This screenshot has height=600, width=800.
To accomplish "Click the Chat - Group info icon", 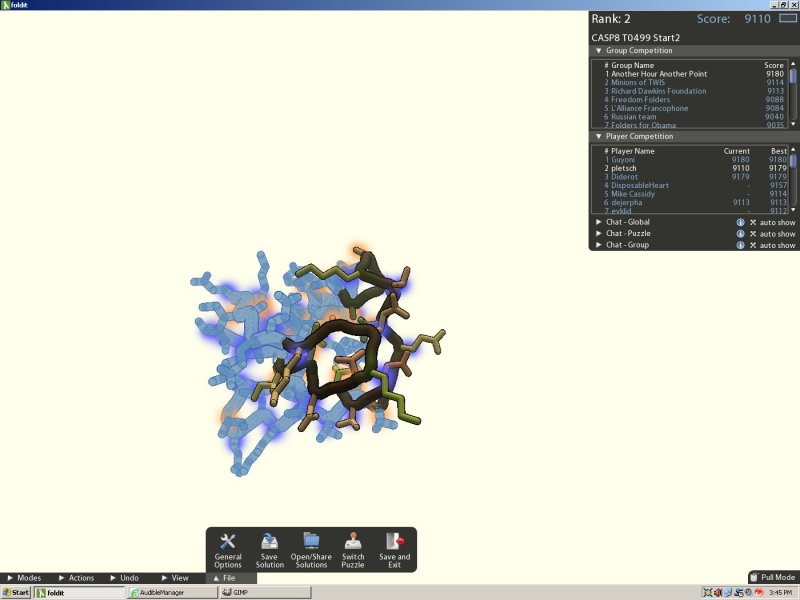I will [740, 245].
